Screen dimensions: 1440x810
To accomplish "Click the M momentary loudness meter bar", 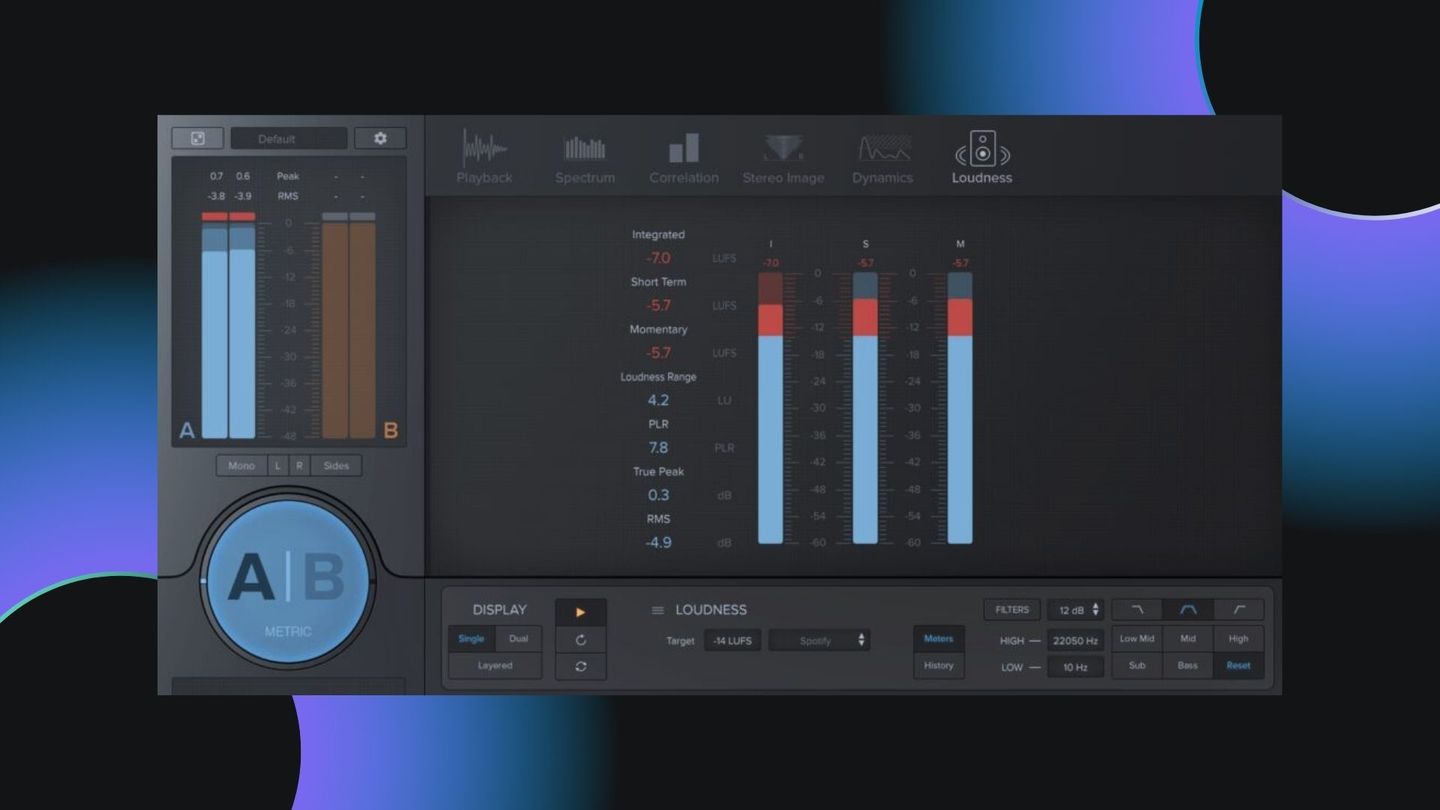I will (960, 408).
